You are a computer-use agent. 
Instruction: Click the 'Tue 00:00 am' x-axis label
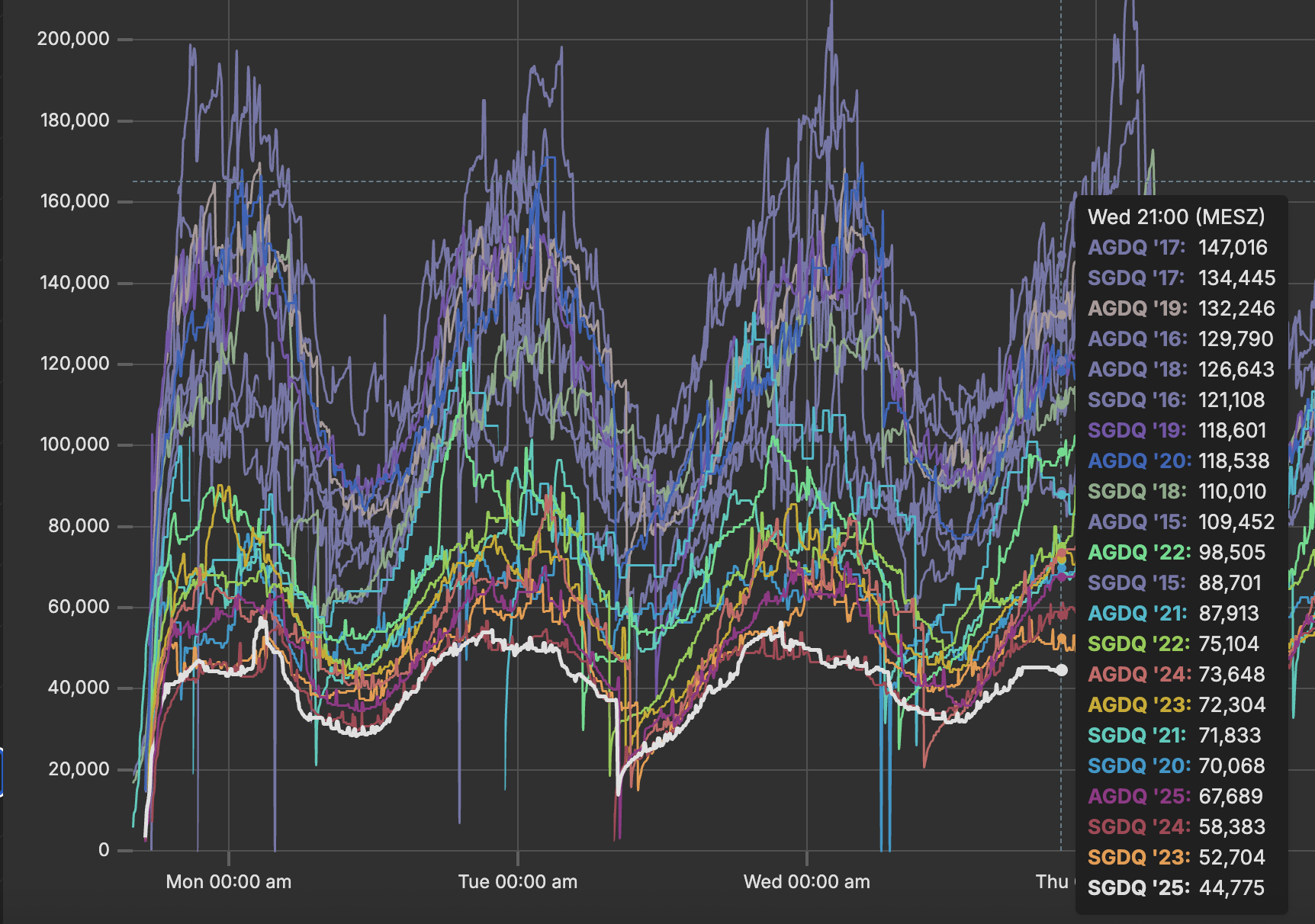click(518, 882)
